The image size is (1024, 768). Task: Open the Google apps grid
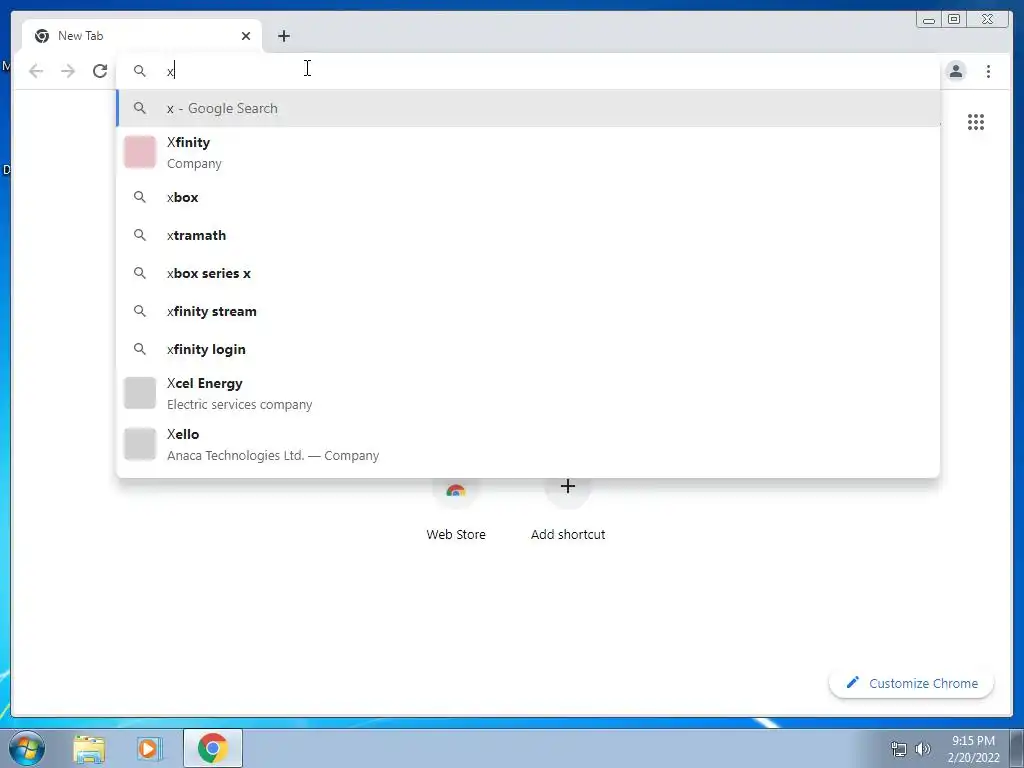click(976, 122)
